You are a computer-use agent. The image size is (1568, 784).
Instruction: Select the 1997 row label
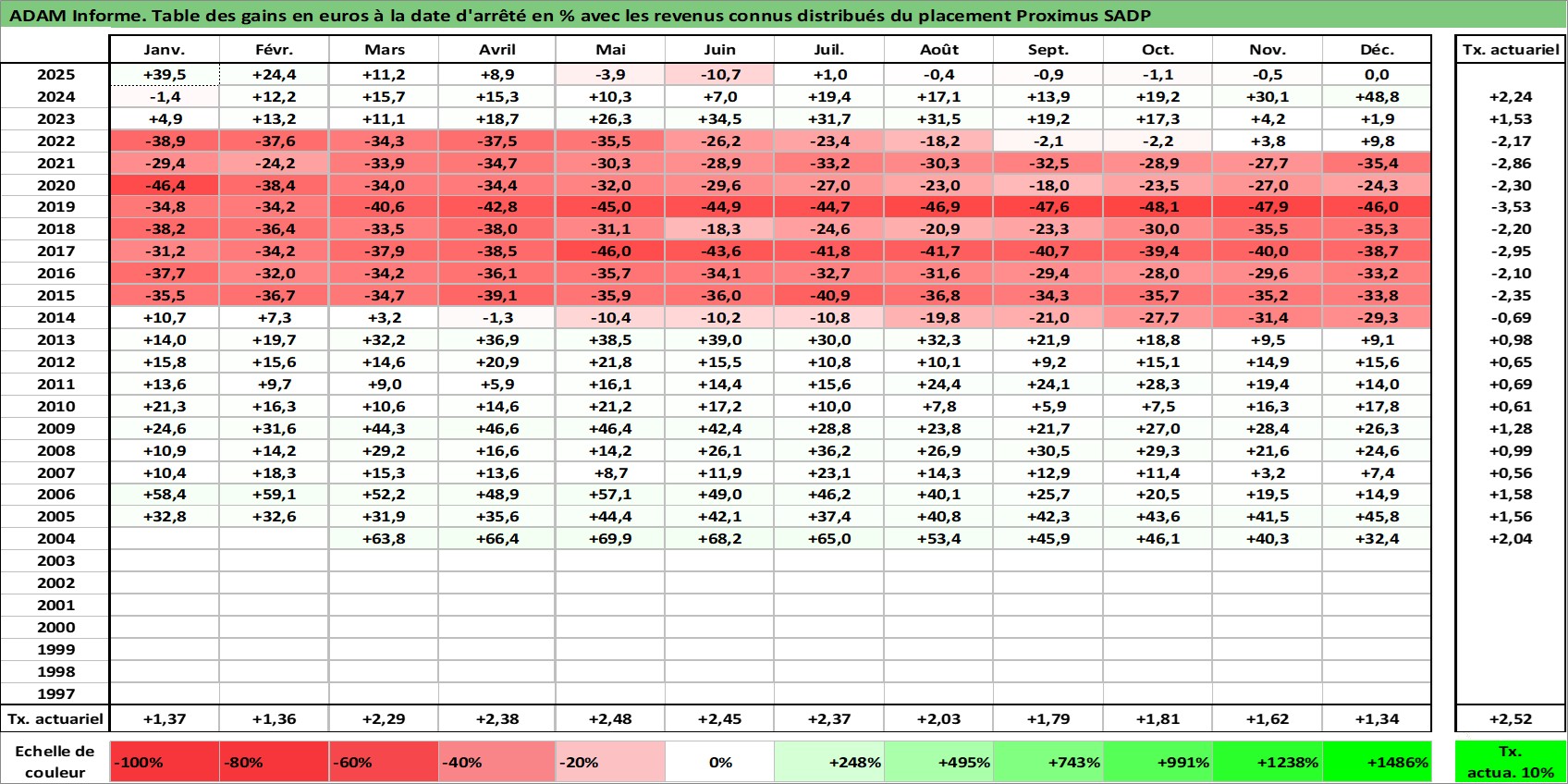(x=55, y=694)
